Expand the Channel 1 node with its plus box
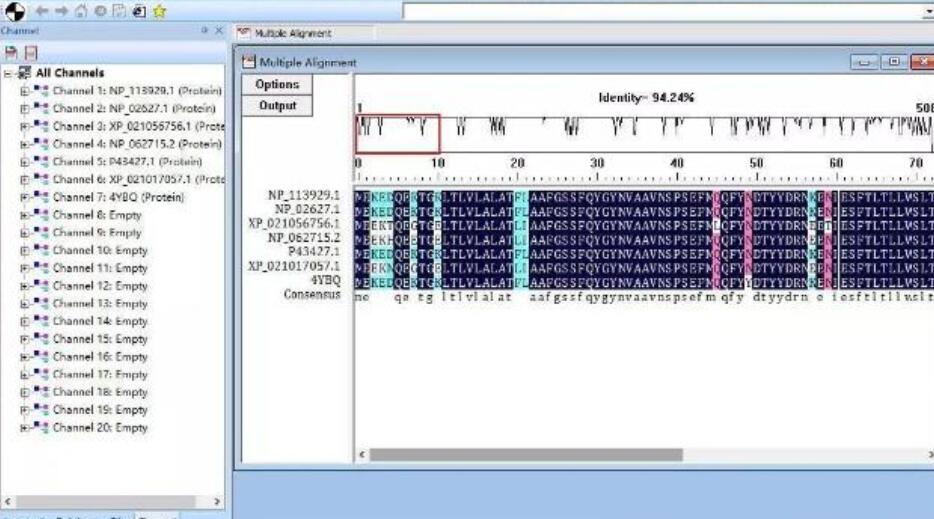 click(24, 91)
